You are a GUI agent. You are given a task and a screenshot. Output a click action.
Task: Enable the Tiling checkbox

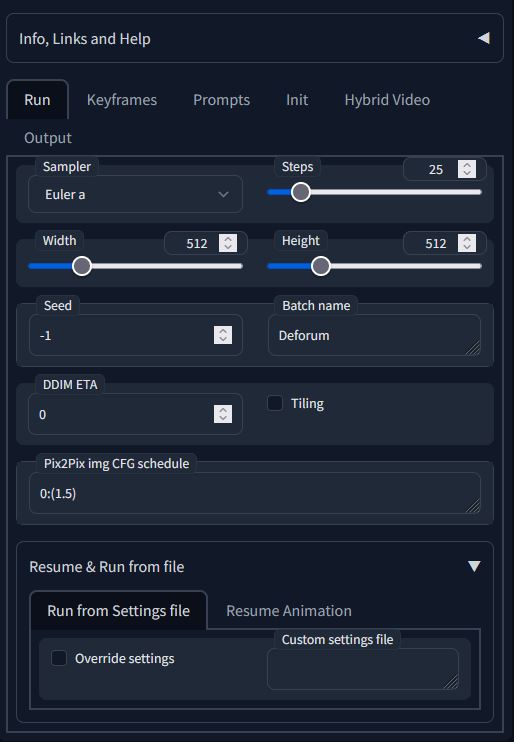click(x=275, y=403)
